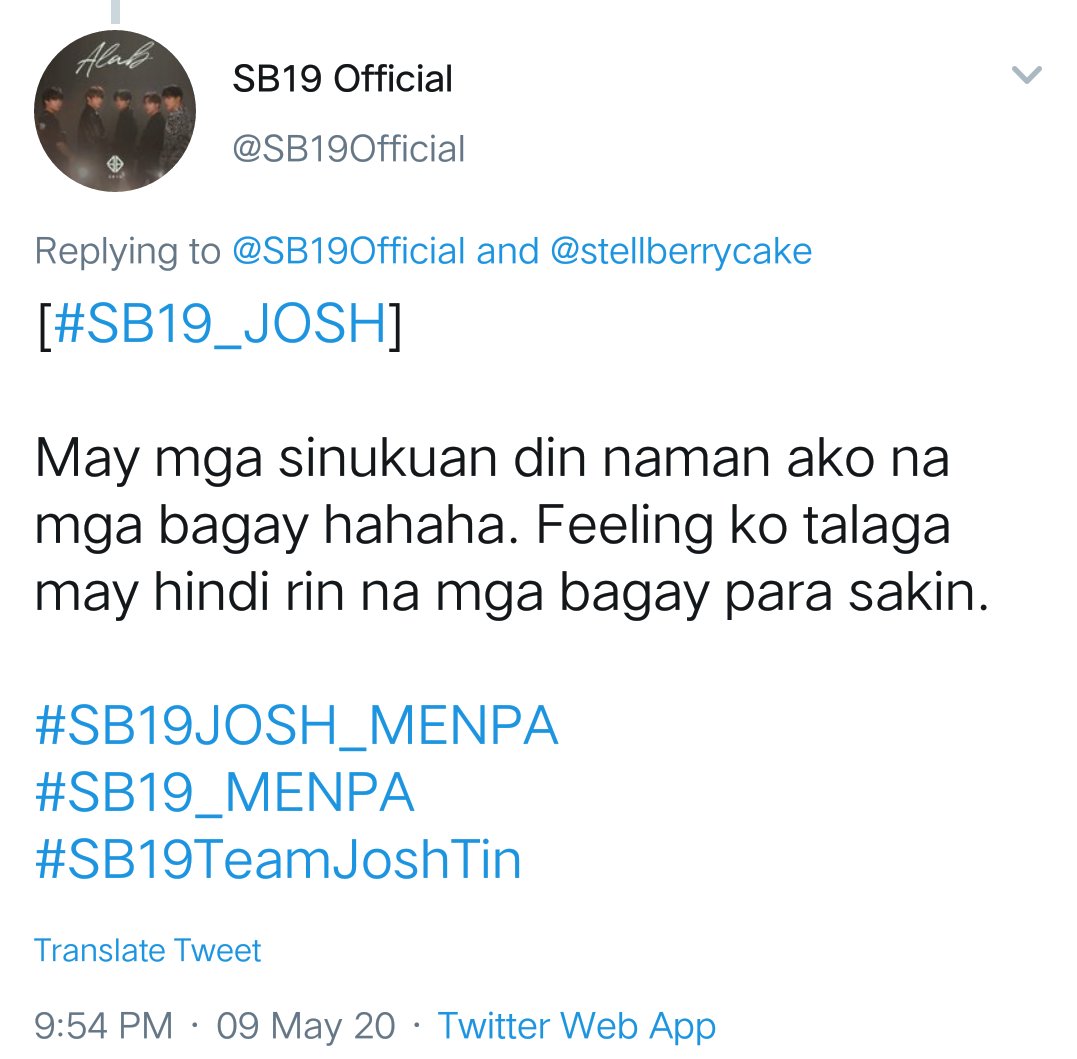The image size is (1077, 1059).
Task: Open the #SB19TeamJoshTin hashtag
Action: point(278,858)
